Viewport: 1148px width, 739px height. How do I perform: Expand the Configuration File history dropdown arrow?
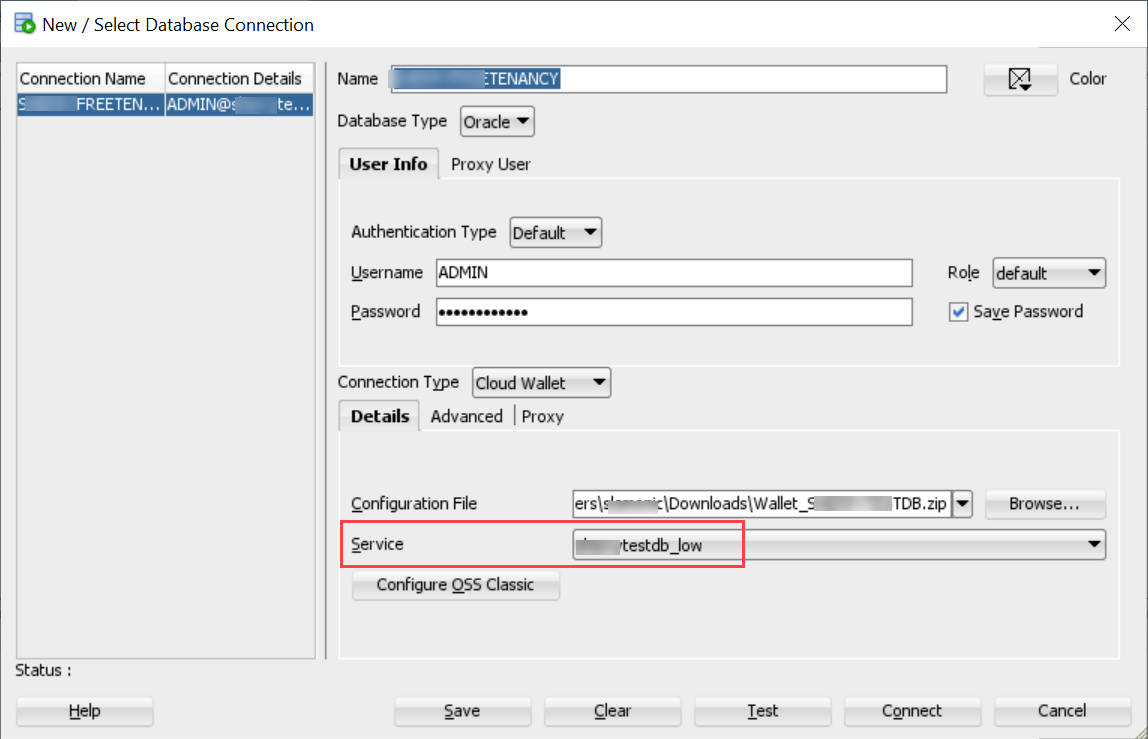click(962, 504)
